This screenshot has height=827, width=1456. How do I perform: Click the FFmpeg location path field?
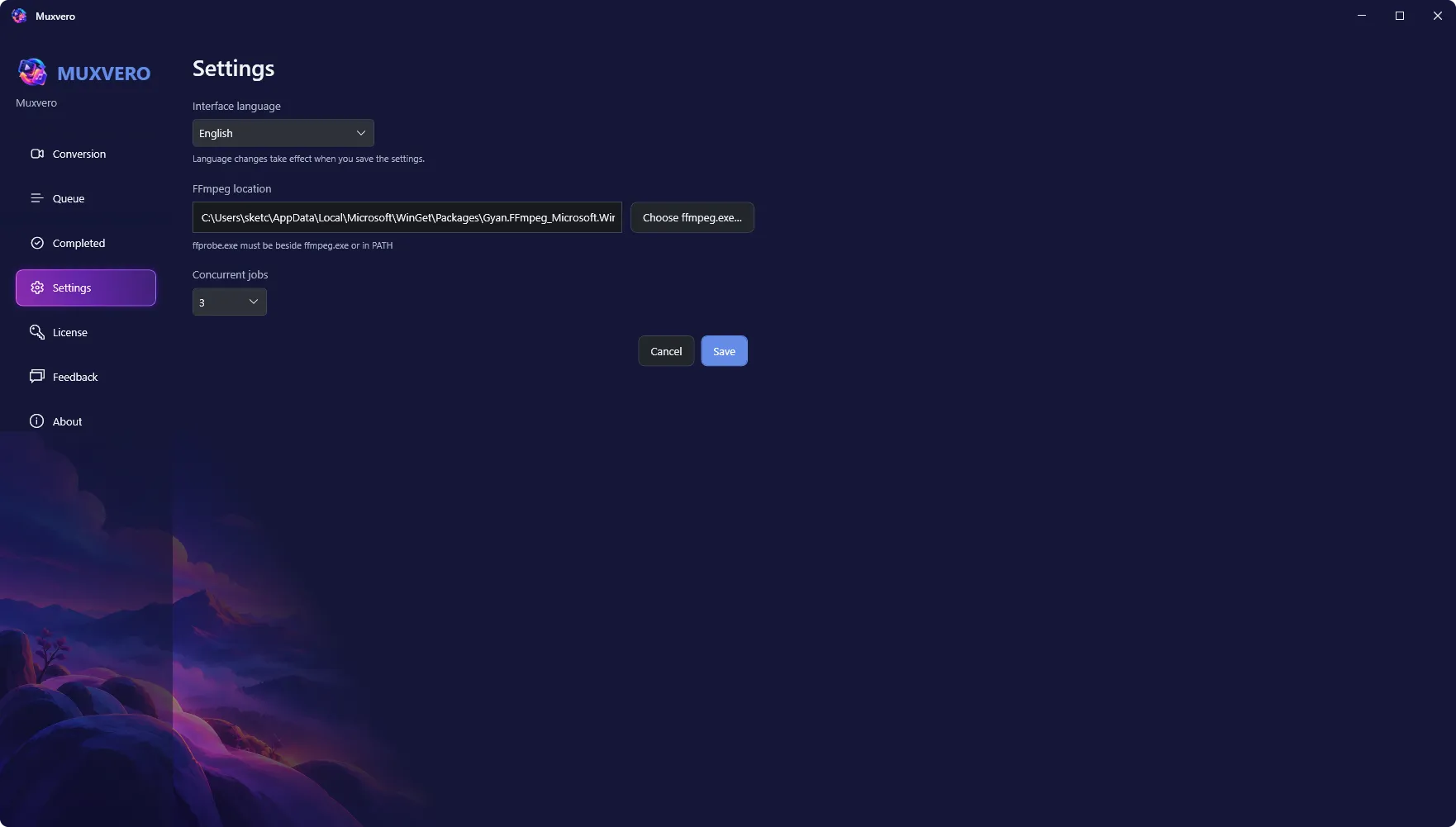407,217
